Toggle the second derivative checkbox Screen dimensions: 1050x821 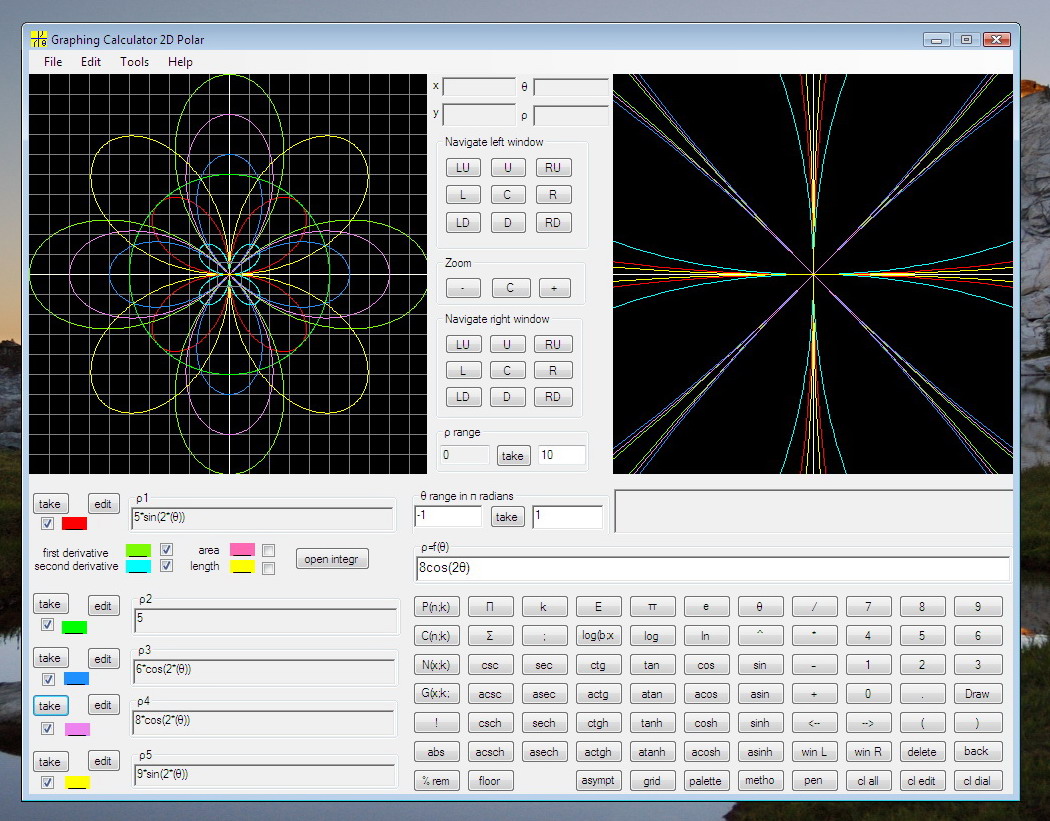click(167, 566)
